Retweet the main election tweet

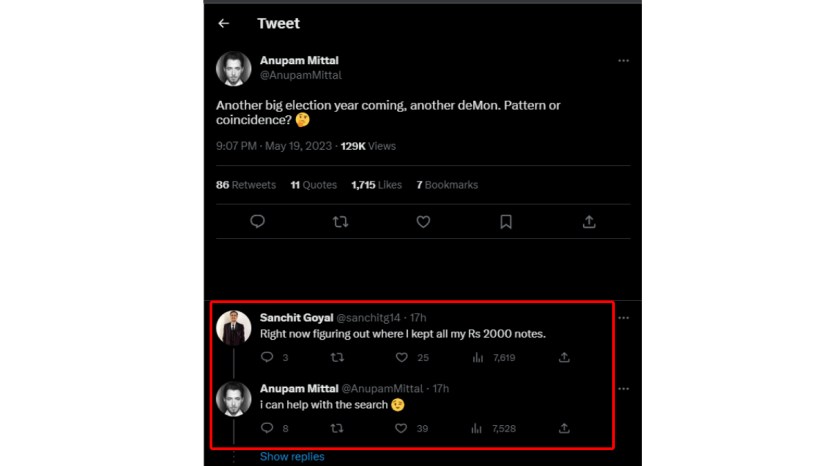coord(340,222)
